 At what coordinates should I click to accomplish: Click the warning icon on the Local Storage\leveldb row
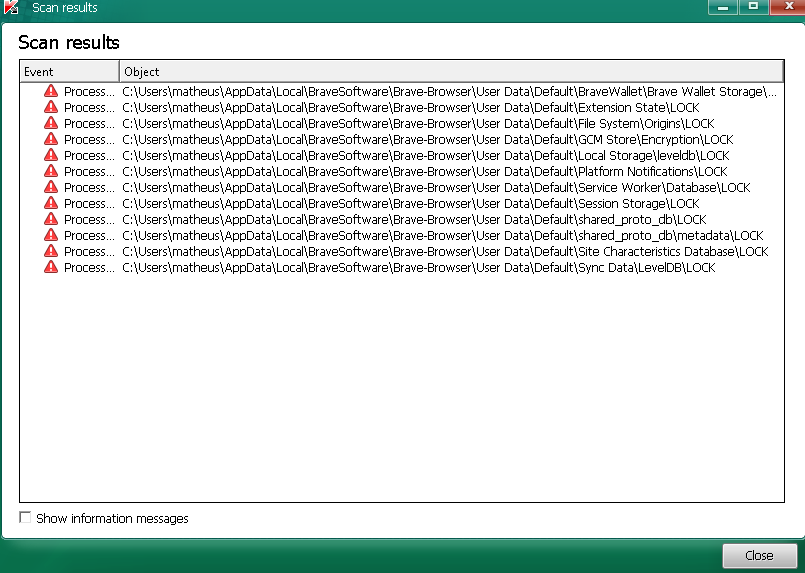click(x=51, y=155)
